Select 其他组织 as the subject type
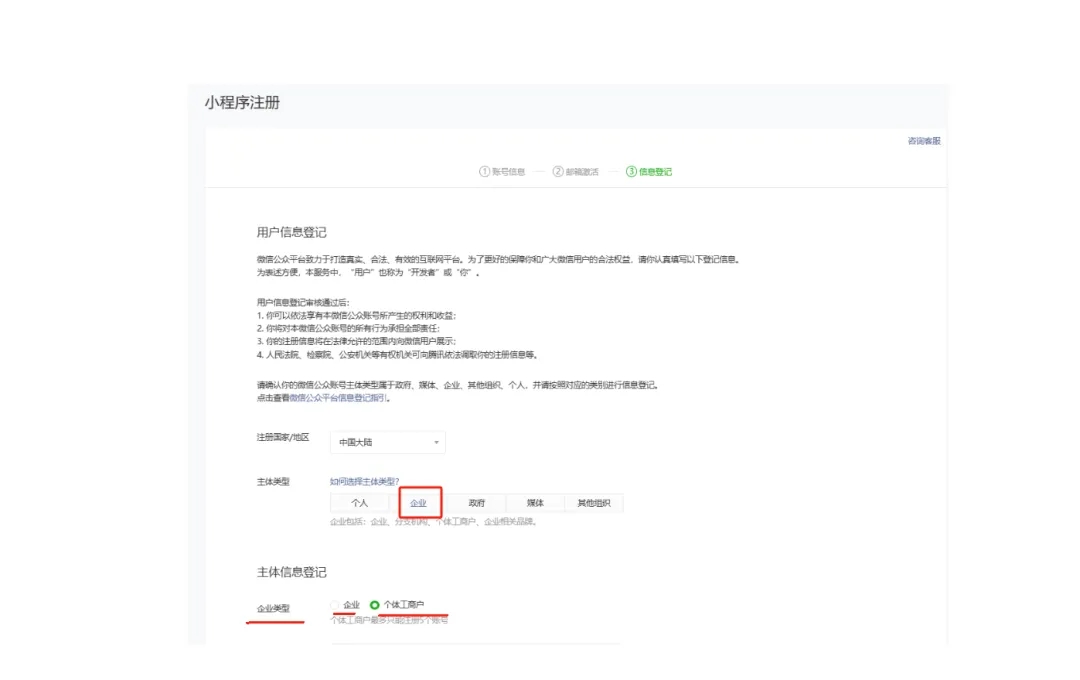Image resolution: width=1080 pixels, height=680 pixels. (x=594, y=503)
